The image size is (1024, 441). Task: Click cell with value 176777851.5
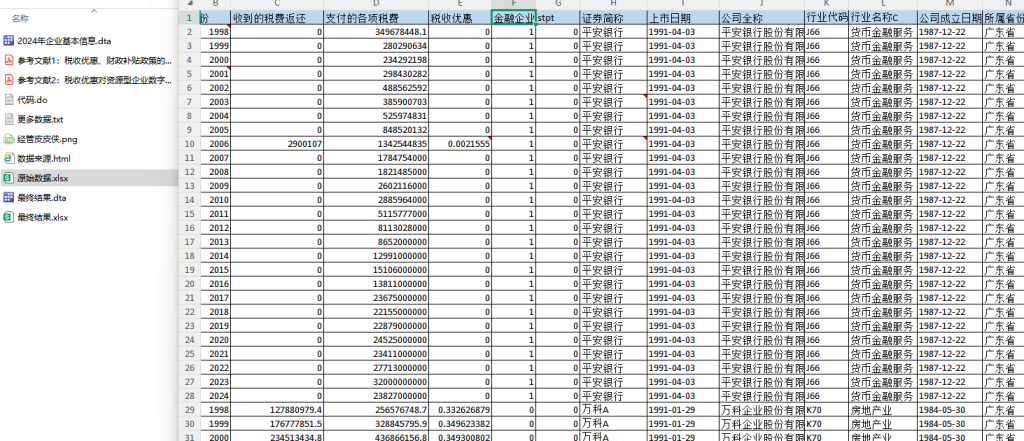pos(277,423)
